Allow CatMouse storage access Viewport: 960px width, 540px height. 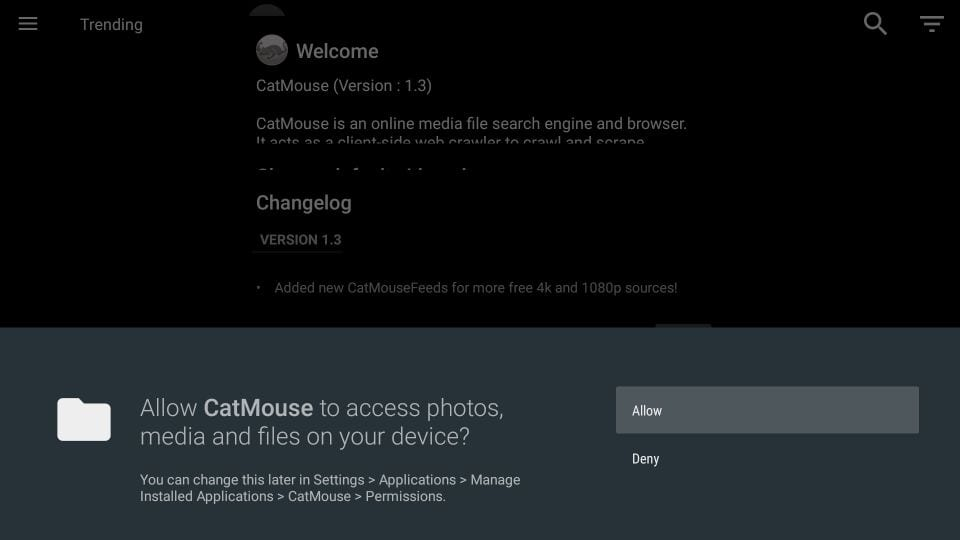pyautogui.click(x=767, y=410)
